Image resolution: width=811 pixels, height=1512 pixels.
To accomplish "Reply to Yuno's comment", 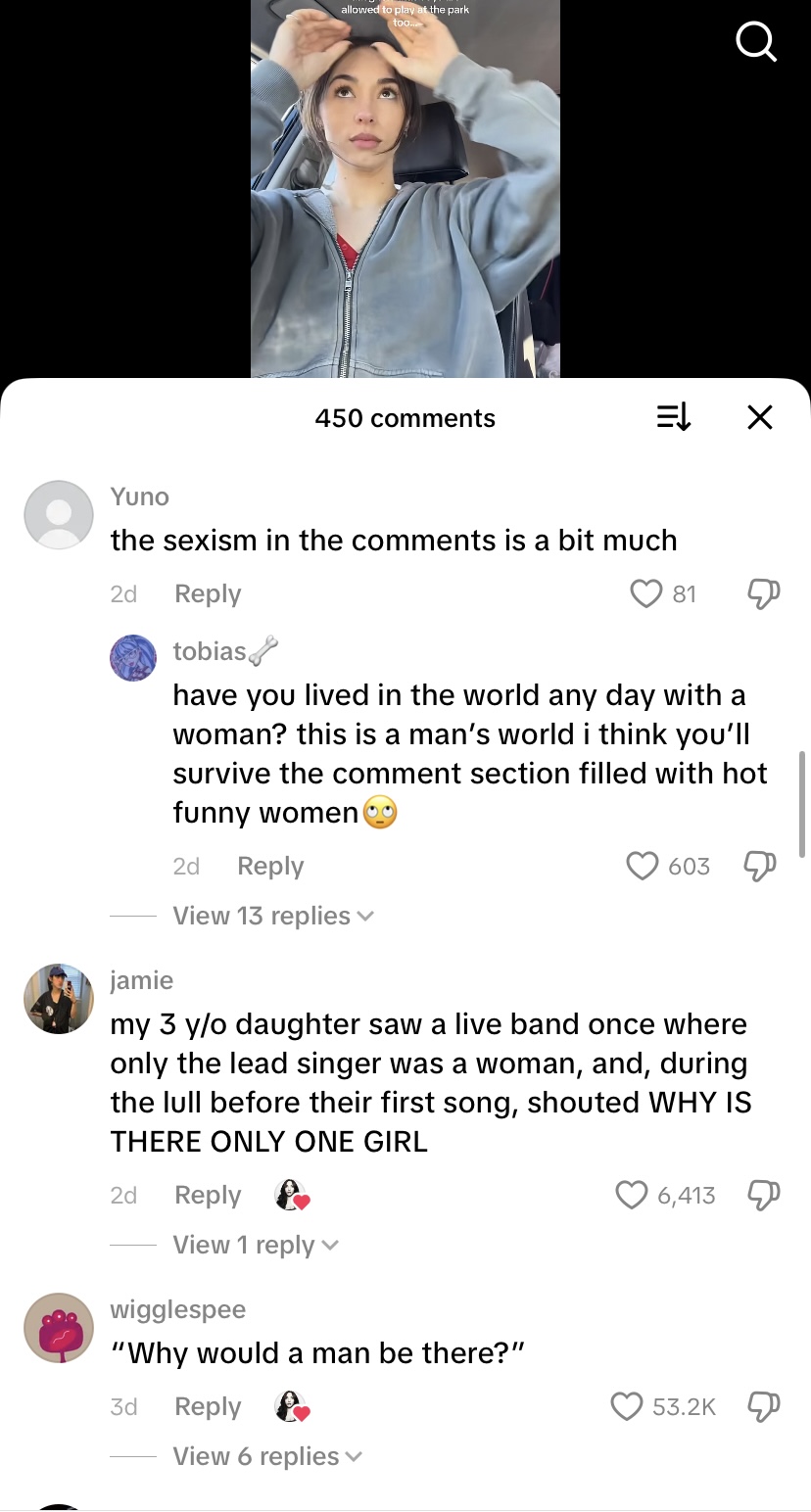I will point(207,593).
